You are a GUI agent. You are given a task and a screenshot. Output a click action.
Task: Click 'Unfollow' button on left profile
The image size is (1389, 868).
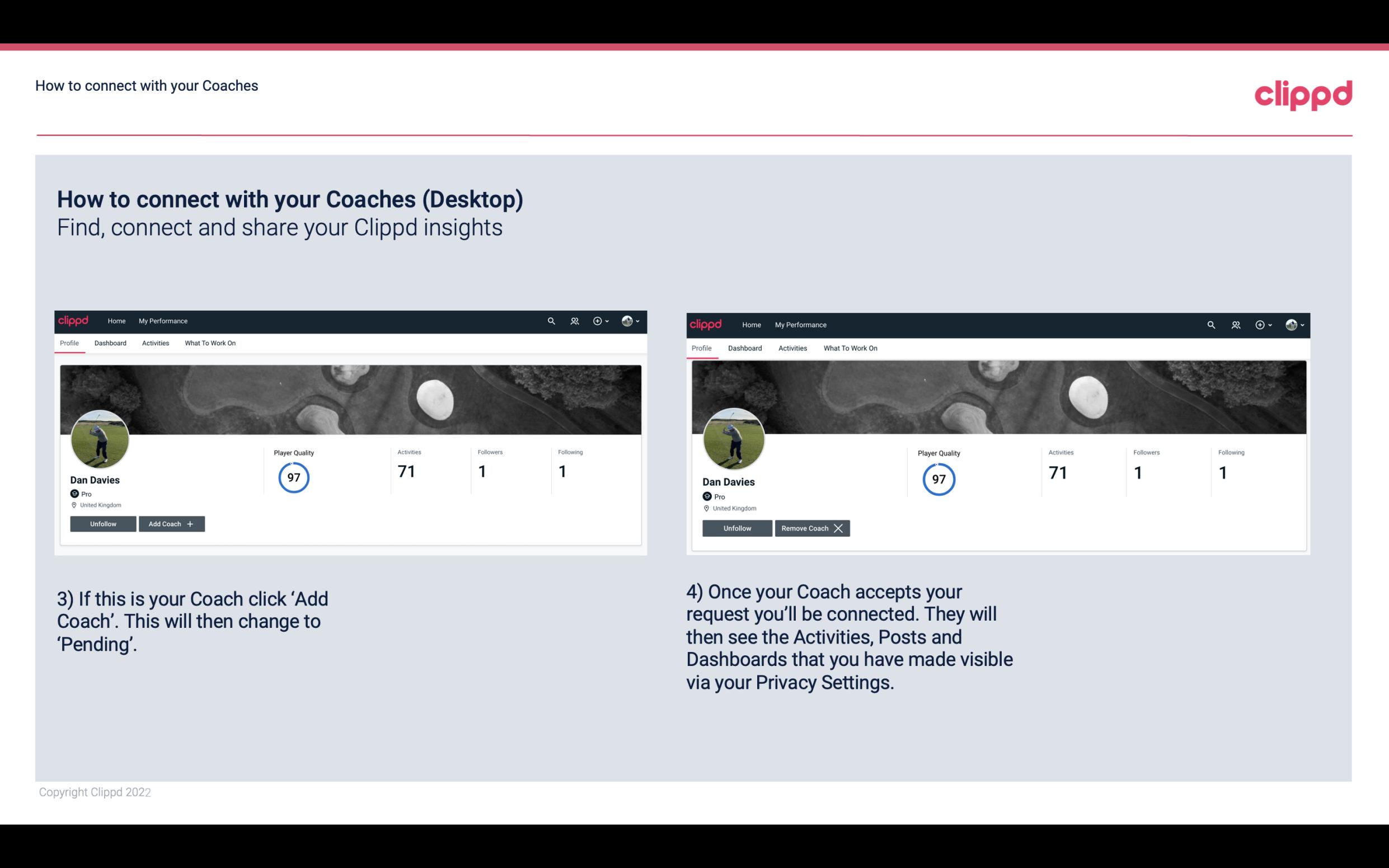coord(102,523)
